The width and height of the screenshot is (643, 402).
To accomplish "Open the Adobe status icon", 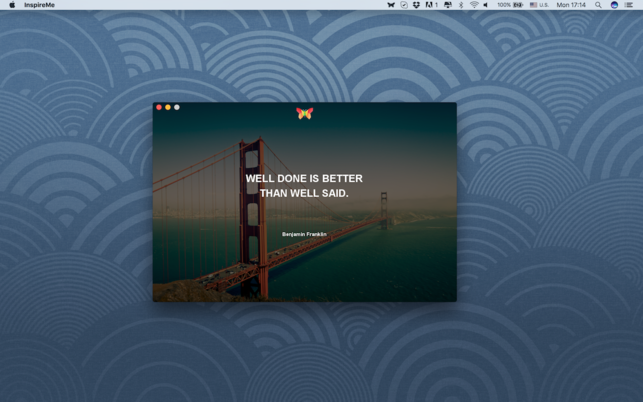I will [431, 5].
